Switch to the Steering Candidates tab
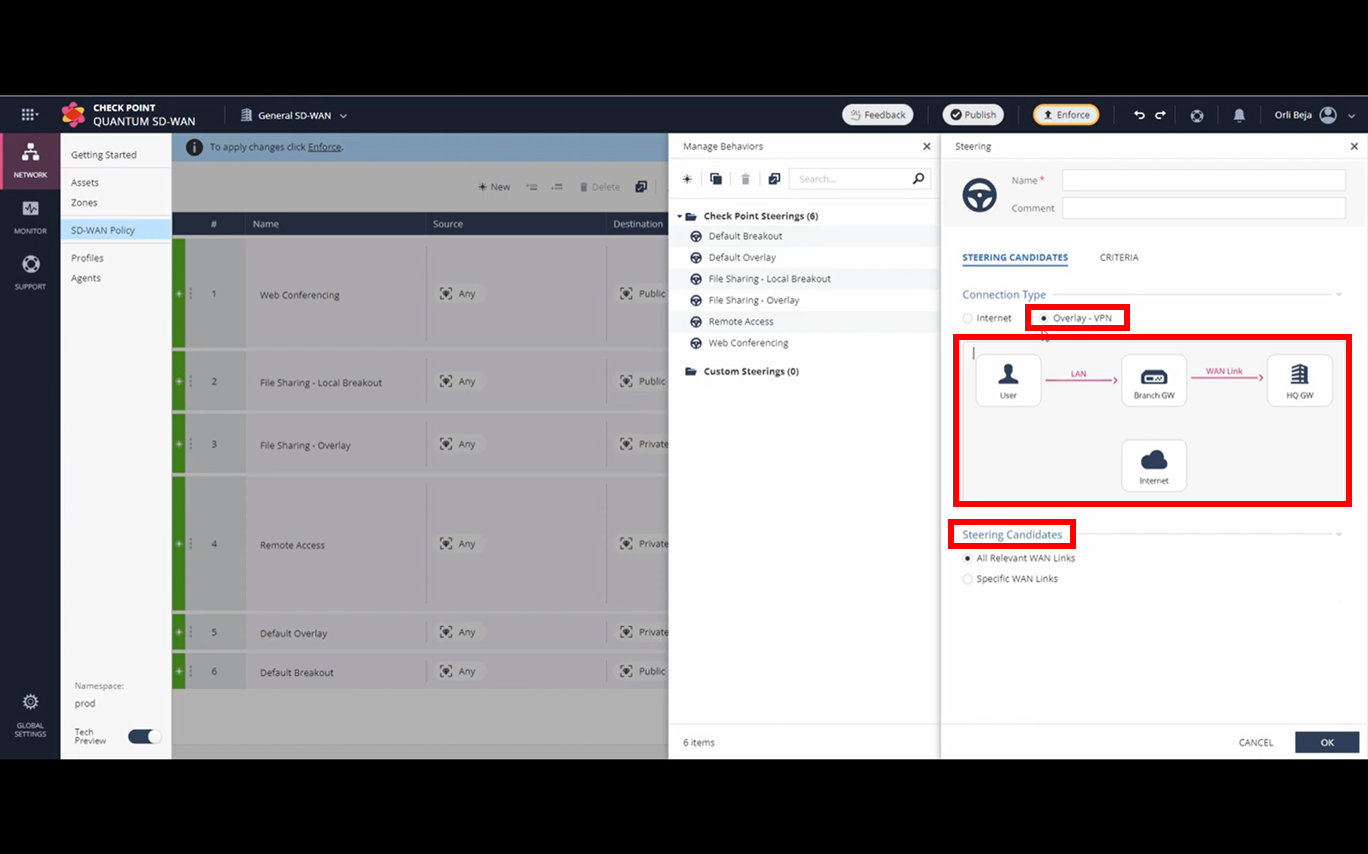Image resolution: width=1368 pixels, height=854 pixels. click(x=1015, y=257)
